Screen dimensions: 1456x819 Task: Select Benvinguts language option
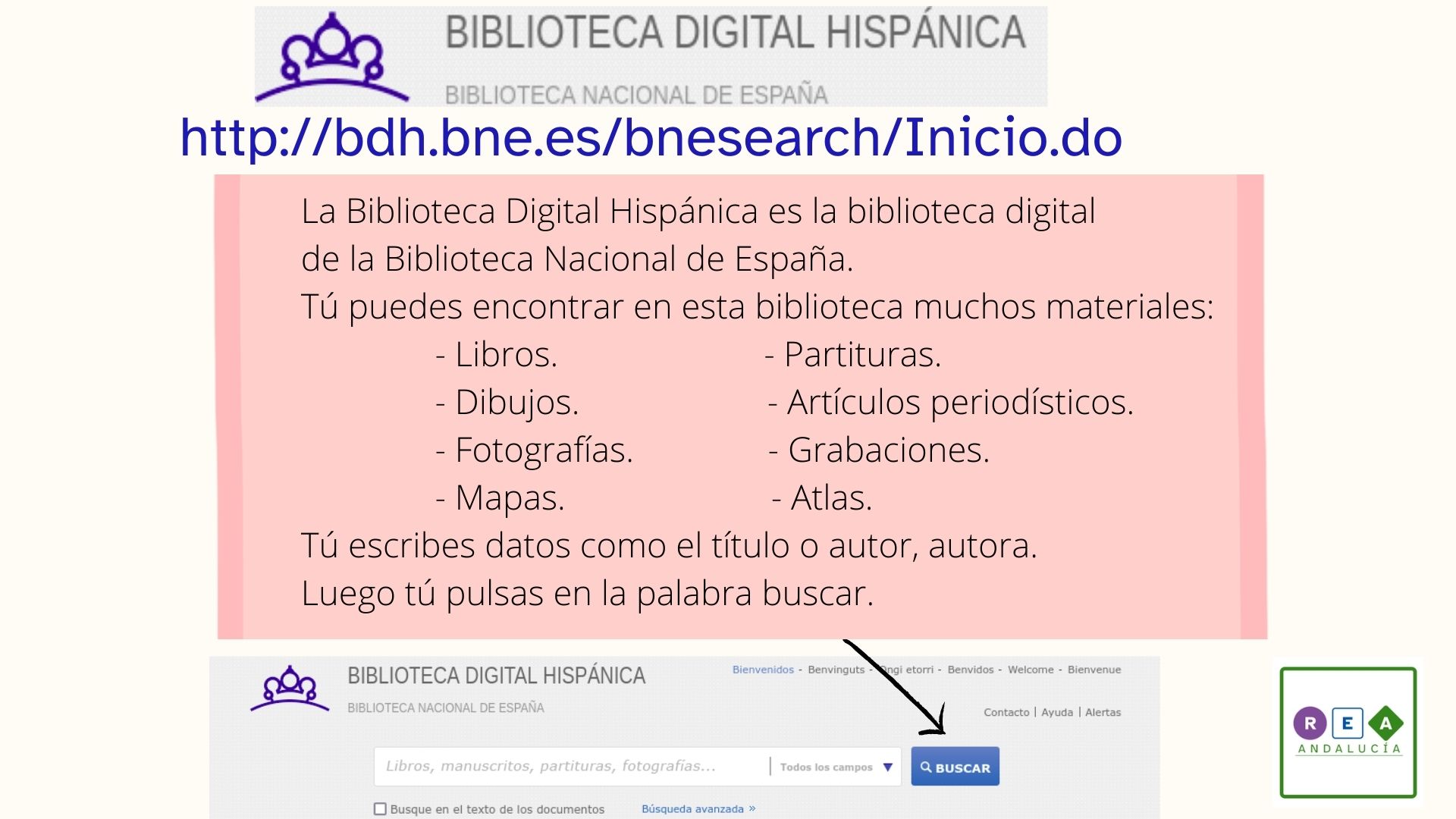point(836,670)
